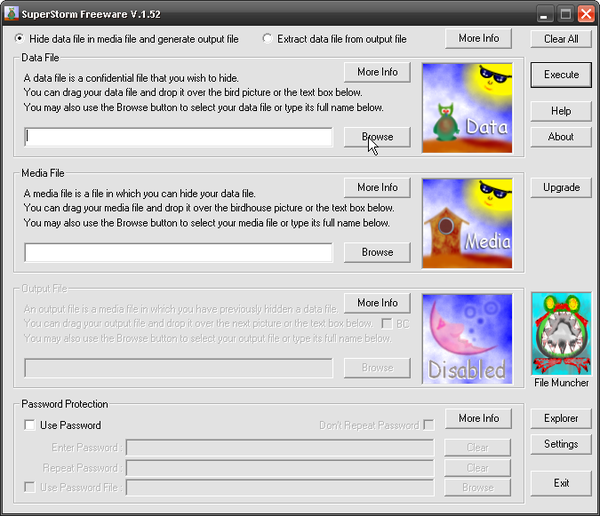The width and height of the screenshot is (600, 516).
Task: Click Clear next to Enter Password
Action: (x=478, y=447)
